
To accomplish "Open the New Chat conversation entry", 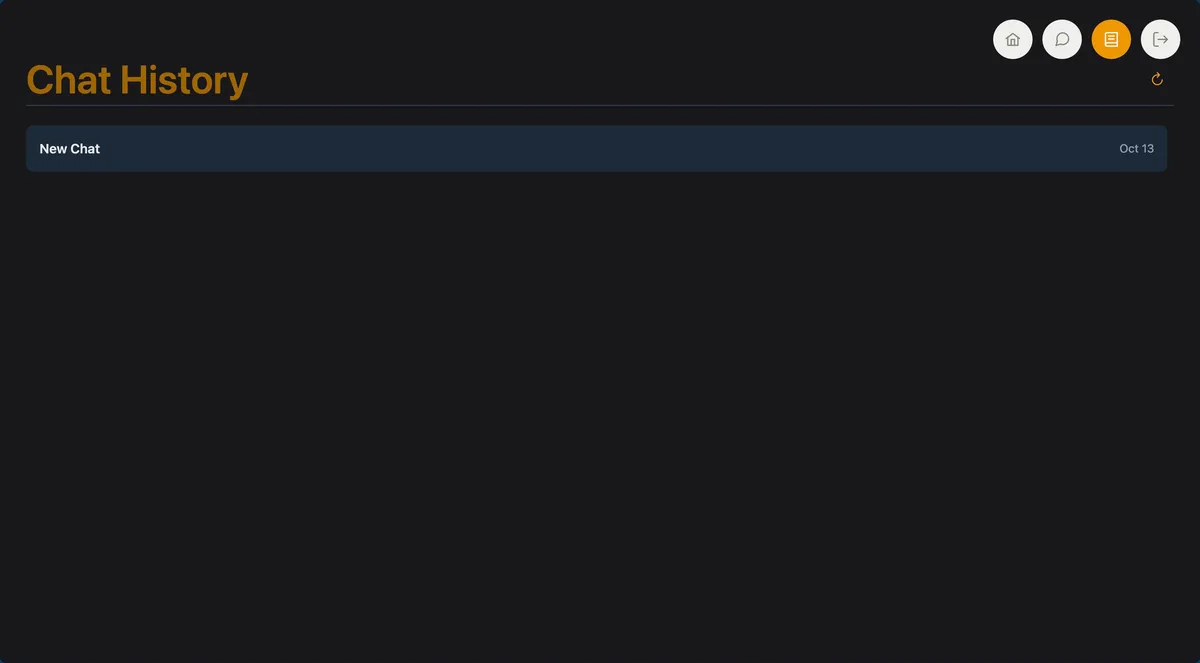I will tap(596, 148).
